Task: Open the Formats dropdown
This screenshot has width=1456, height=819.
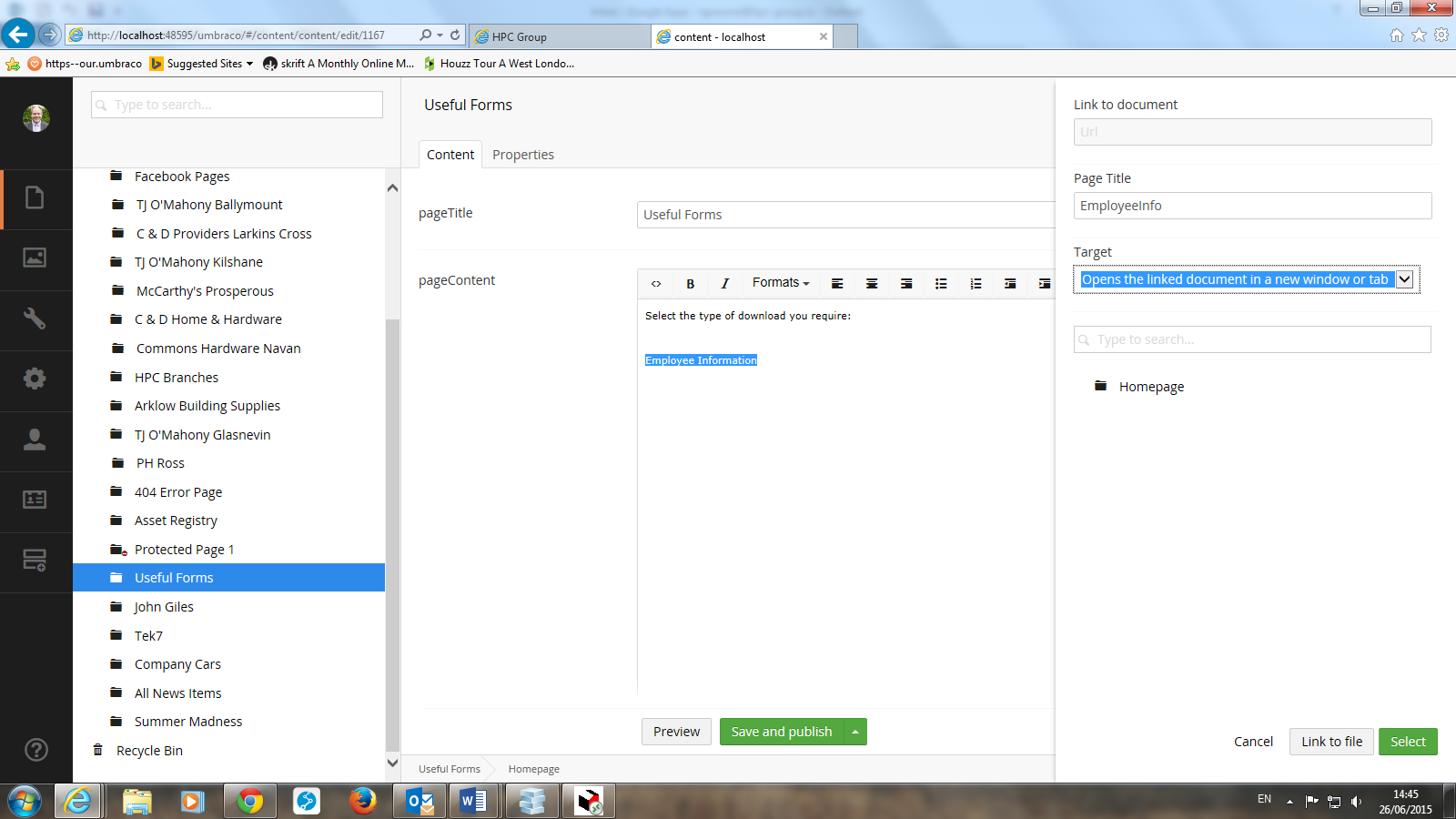Action: pos(781,283)
